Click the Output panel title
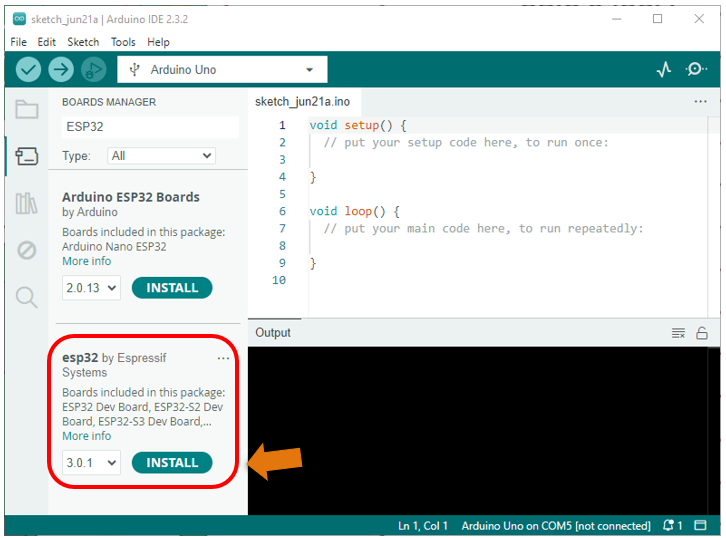Viewport: 726px width, 538px height. coord(273,333)
